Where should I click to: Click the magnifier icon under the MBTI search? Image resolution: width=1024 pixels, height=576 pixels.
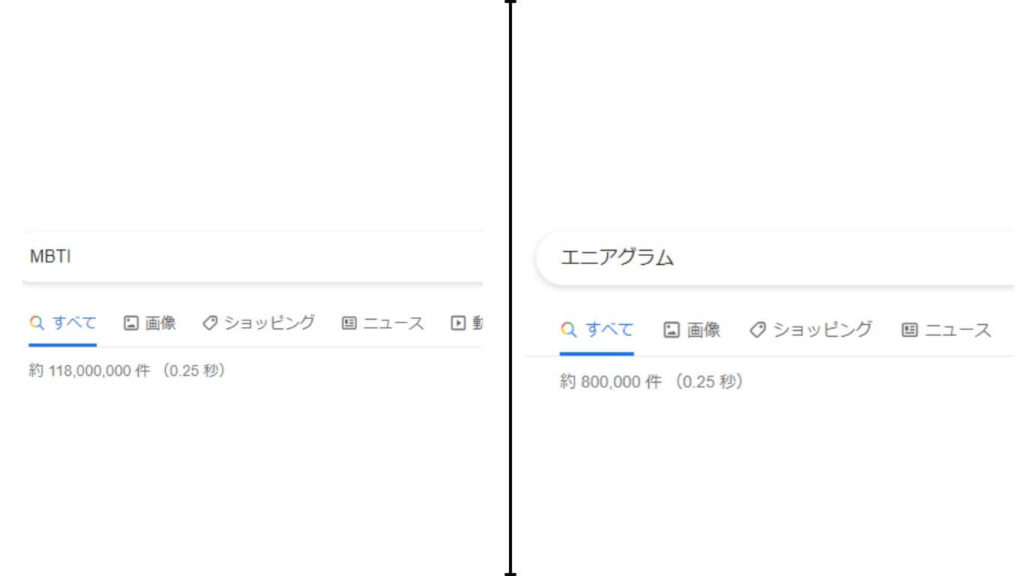[37, 323]
